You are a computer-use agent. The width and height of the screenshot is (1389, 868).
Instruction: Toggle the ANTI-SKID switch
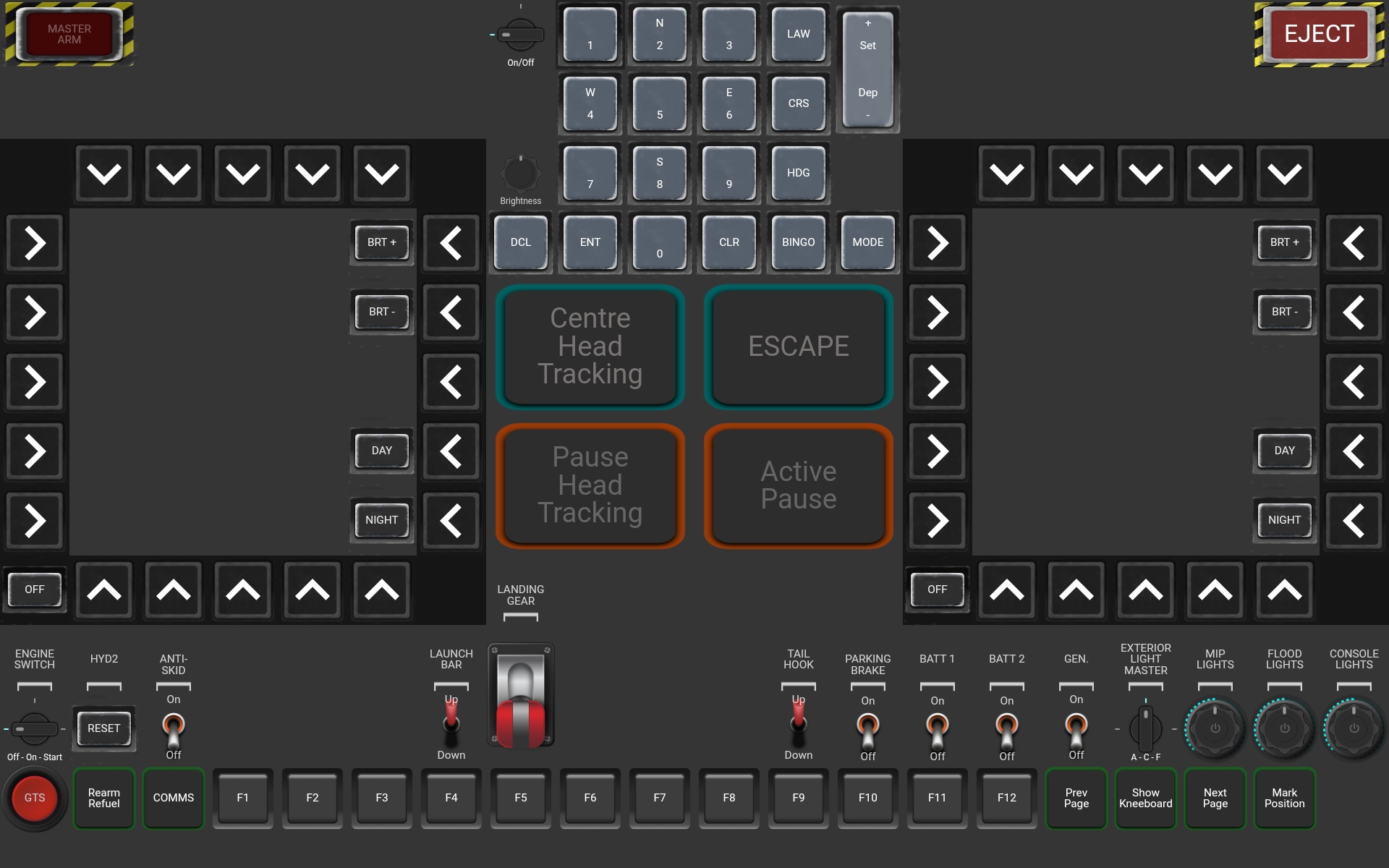(174, 728)
